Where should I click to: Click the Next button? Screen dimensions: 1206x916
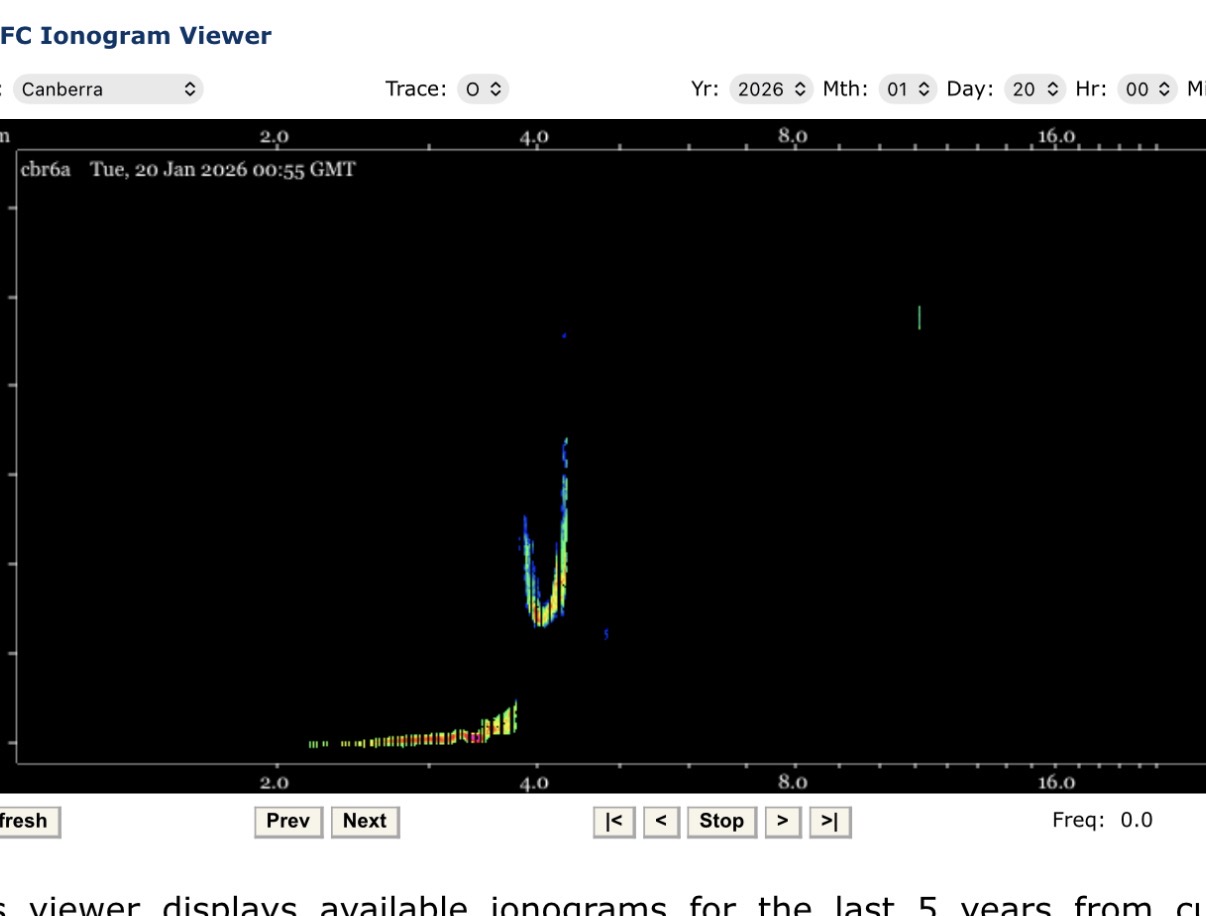(364, 821)
